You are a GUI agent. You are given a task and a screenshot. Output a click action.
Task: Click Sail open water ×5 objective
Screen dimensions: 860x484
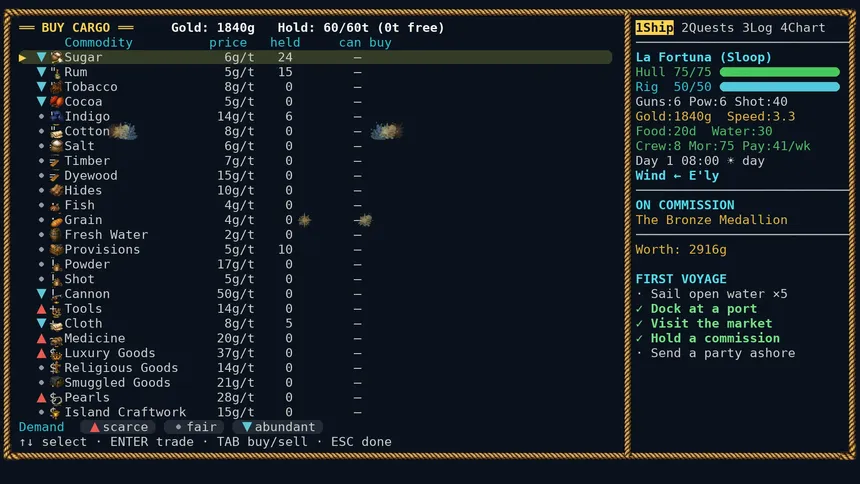[x=719, y=294]
